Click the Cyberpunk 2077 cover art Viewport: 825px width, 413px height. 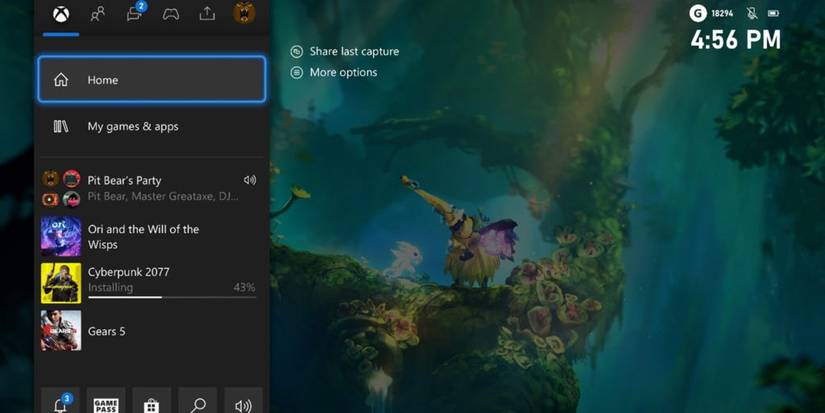(61, 283)
